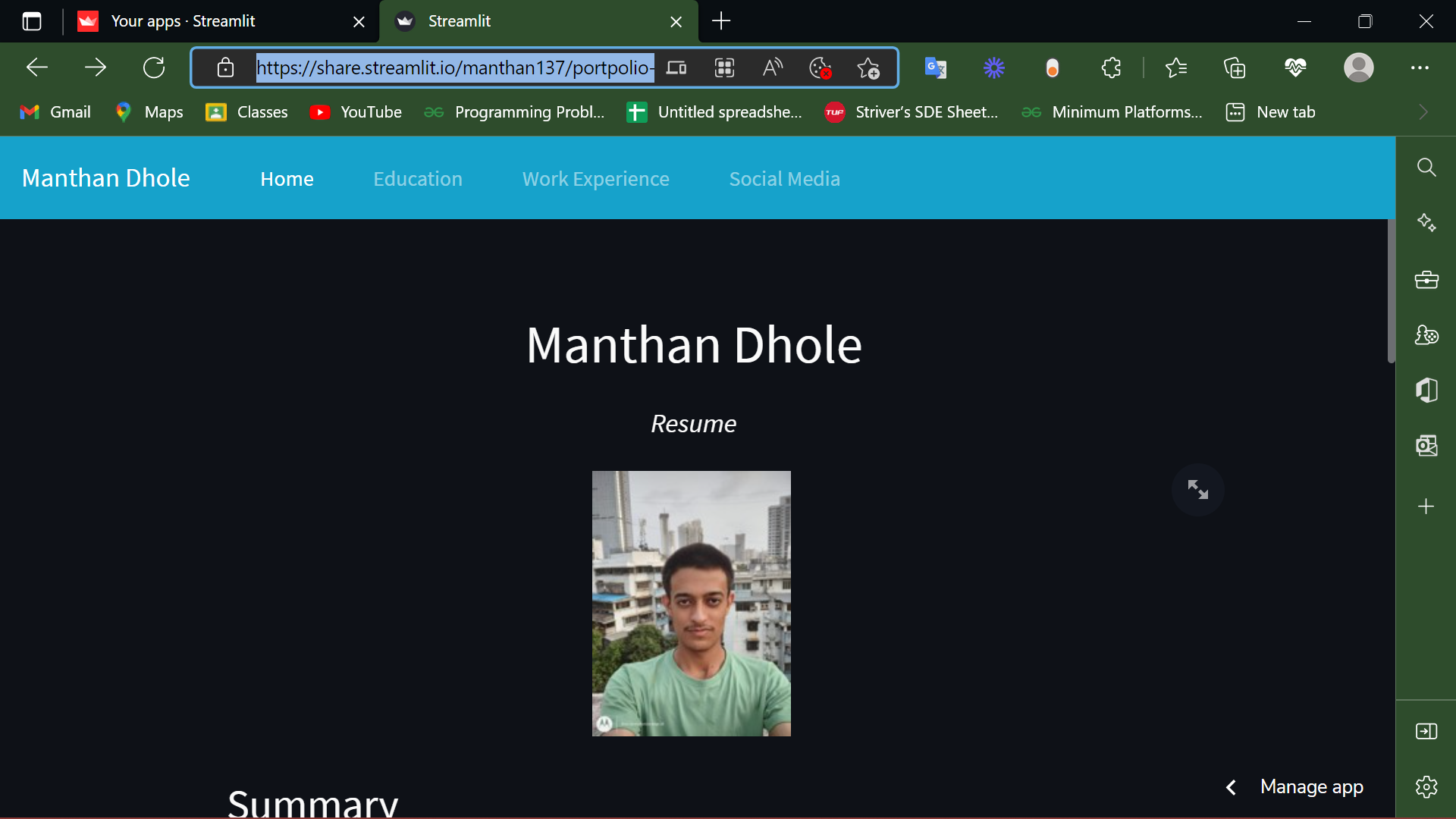This screenshot has height=819, width=1456.
Task: Go to the Social Media section
Action: point(784,178)
